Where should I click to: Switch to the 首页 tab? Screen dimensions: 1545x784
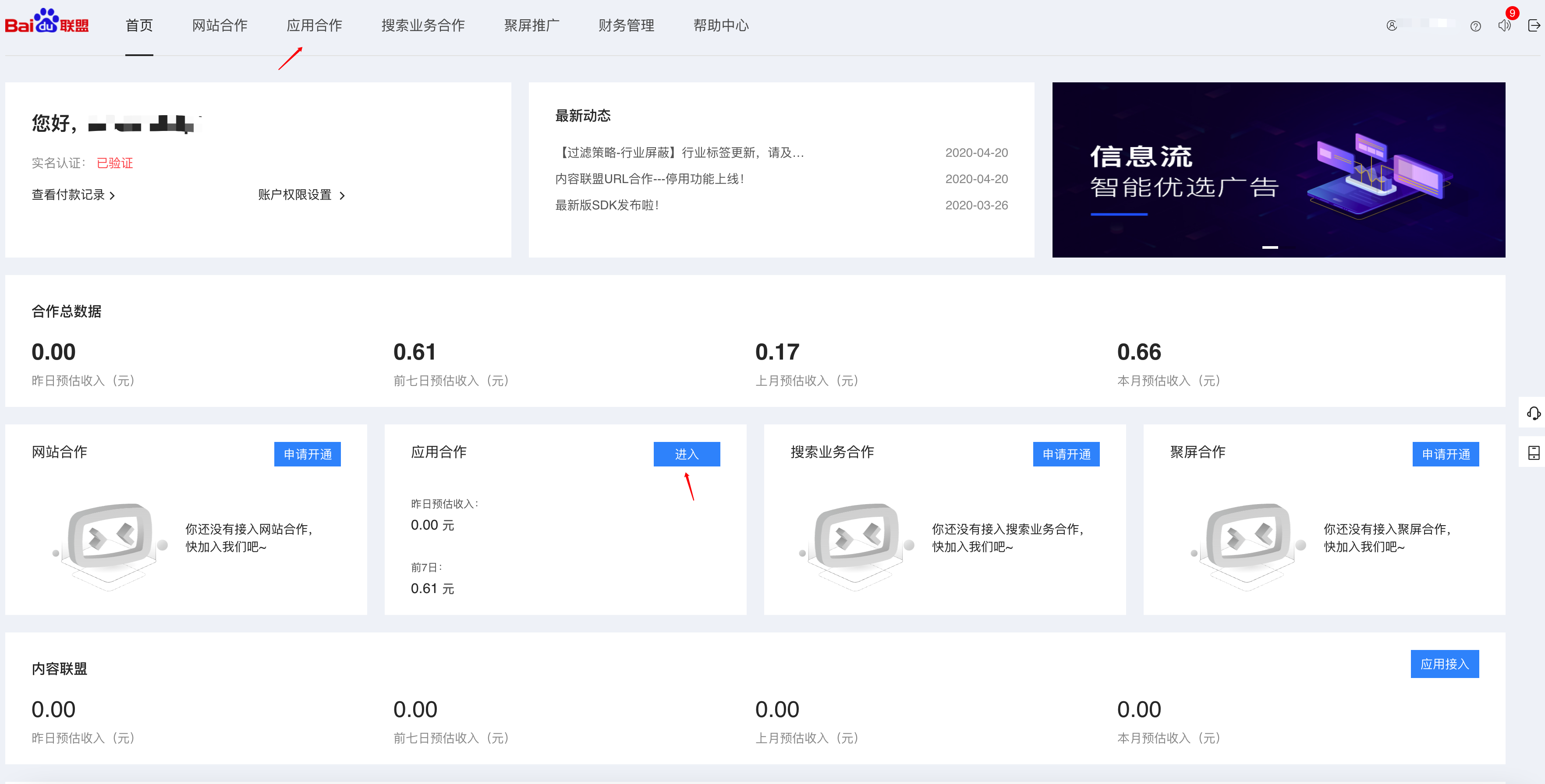tap(139, 25)
